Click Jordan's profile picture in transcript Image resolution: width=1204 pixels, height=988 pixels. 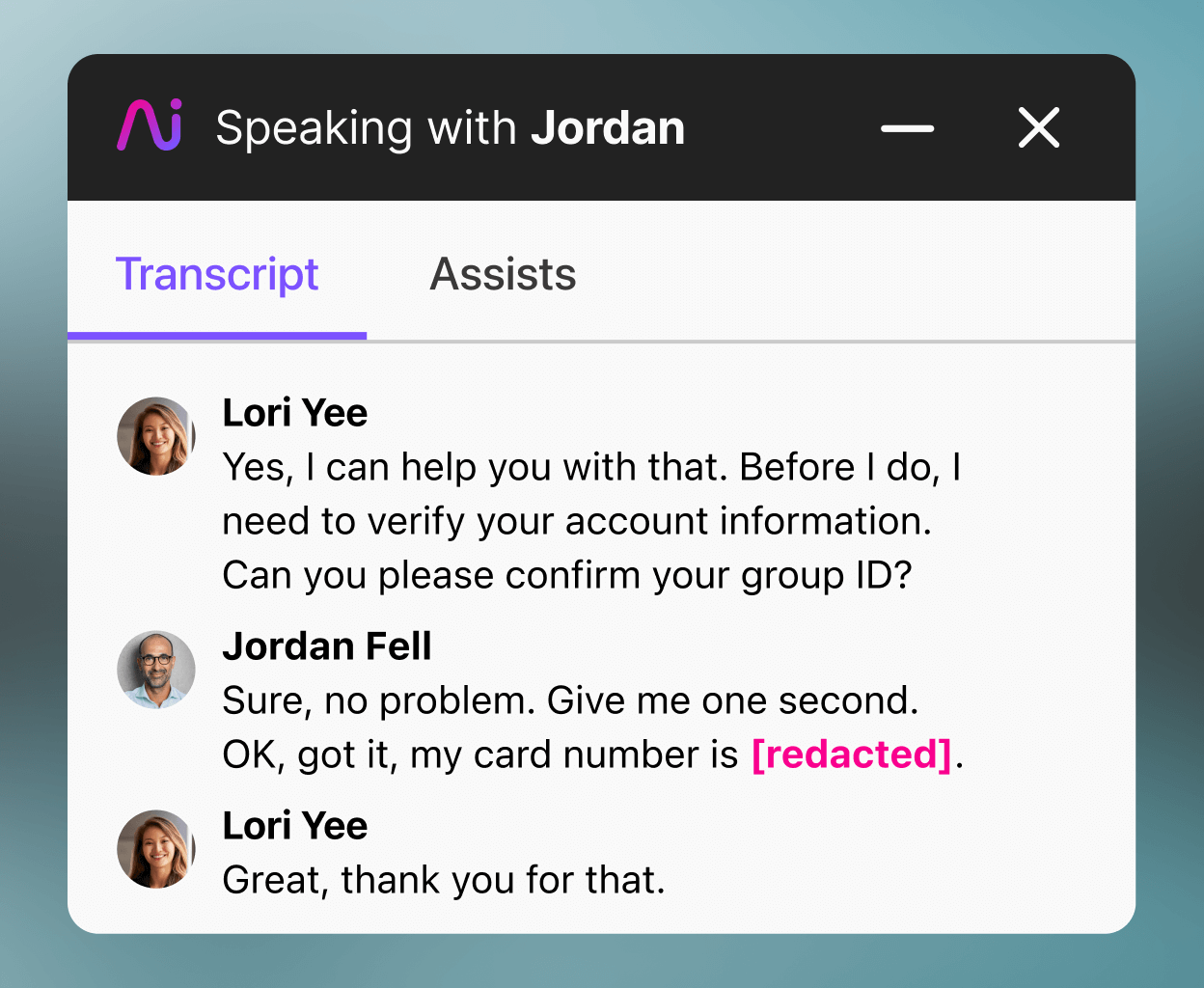click(155, 670)
